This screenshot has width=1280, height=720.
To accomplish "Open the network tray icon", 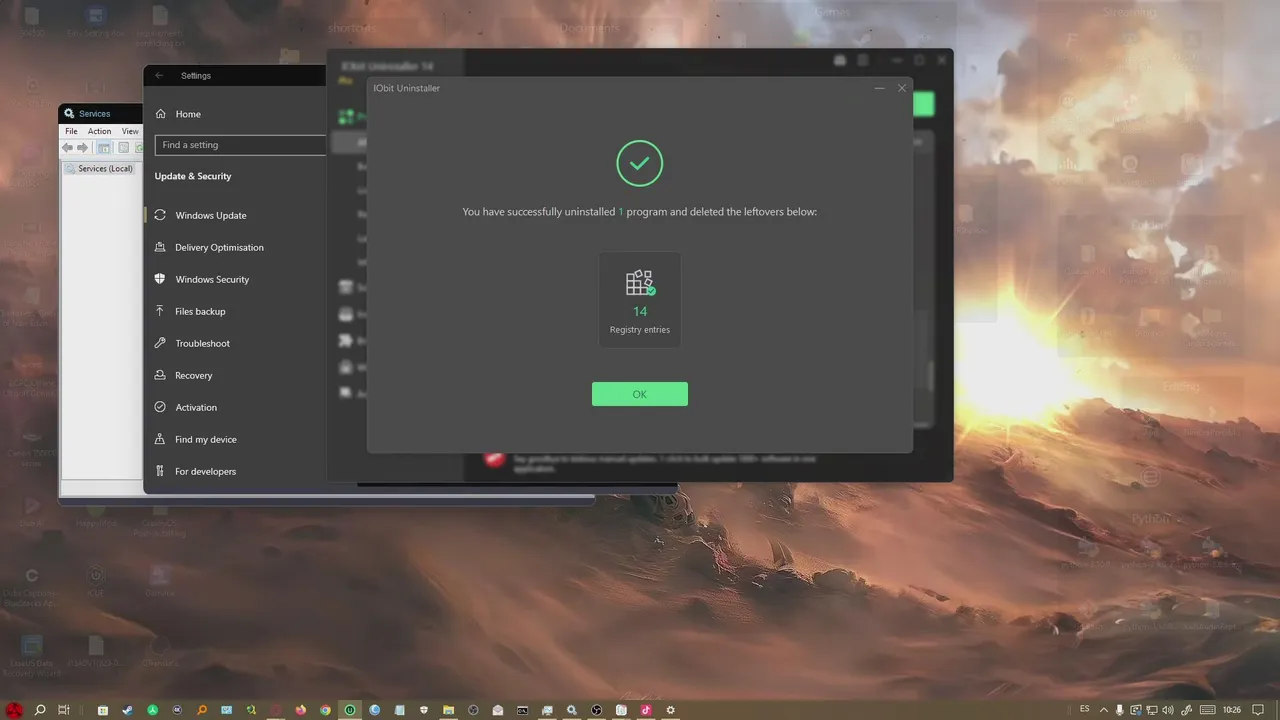I will point(1152,710).
